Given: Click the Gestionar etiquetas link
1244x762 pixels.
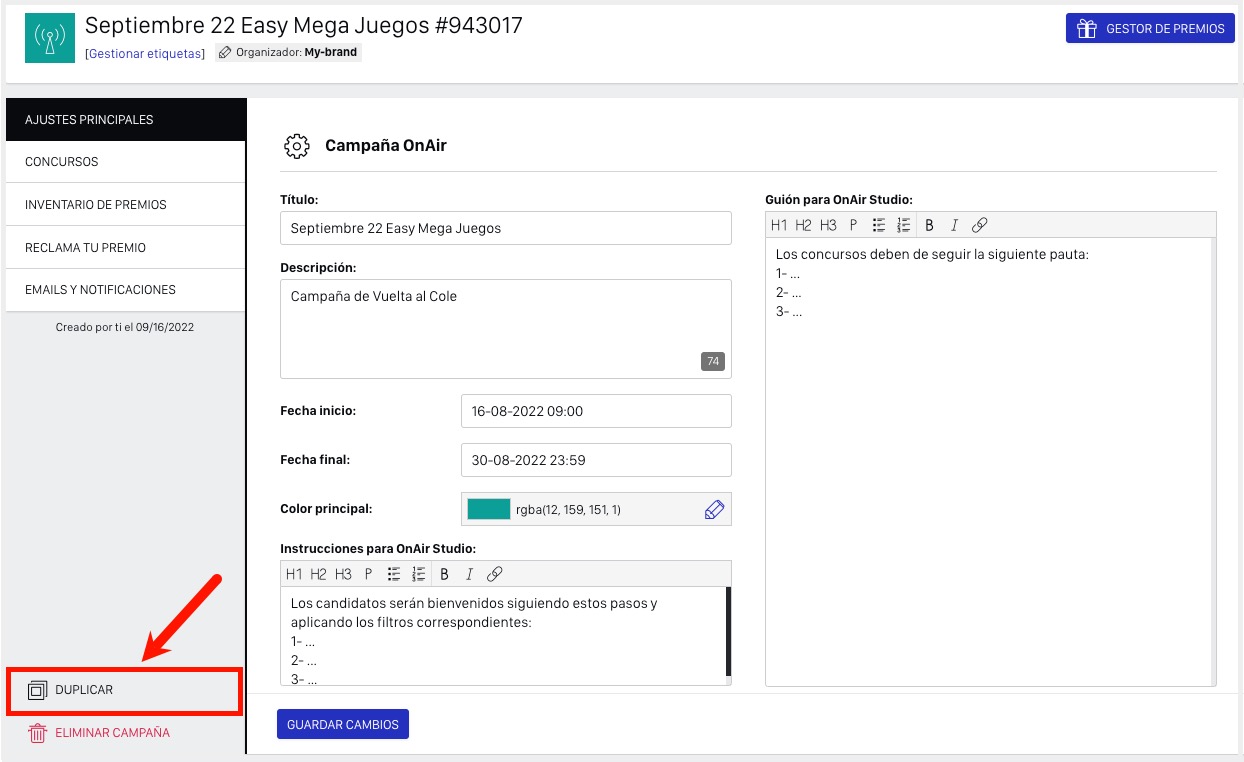Looking at the screenshot, I should pyautogui.click(x=145, y=53).
